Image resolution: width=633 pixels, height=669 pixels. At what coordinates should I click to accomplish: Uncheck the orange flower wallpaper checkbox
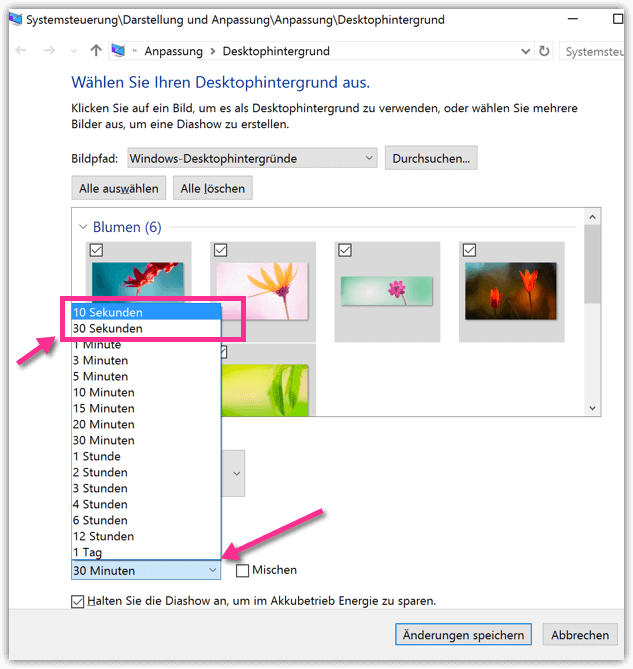(x=221, y=250)
